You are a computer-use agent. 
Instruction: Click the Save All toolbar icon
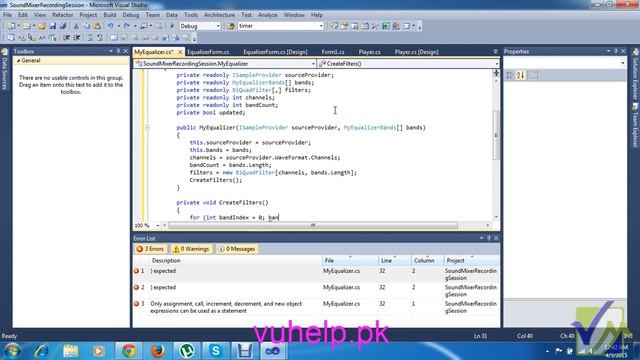pyautogui.click(x=63, y=26)
